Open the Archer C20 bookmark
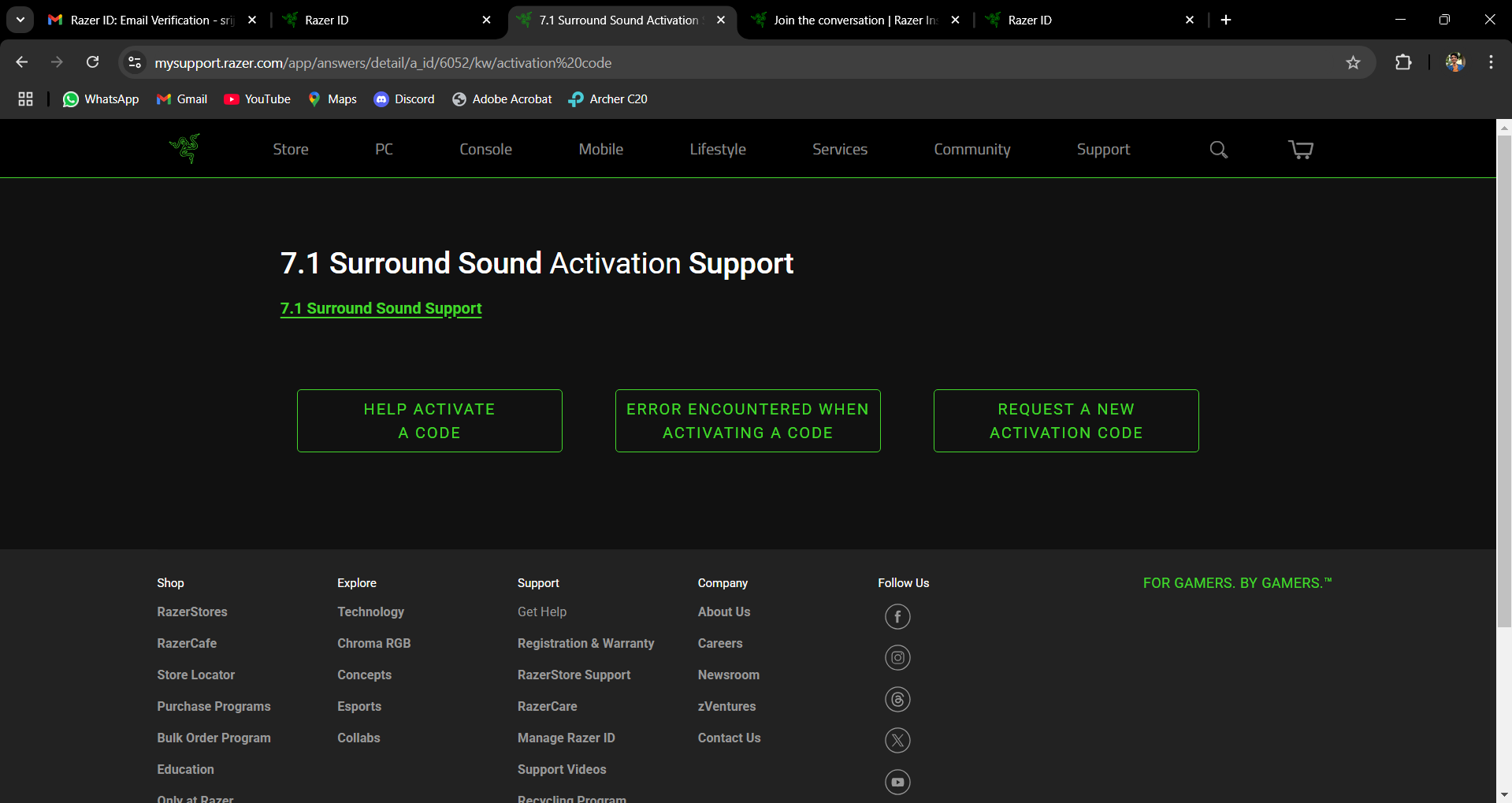Image resolution: width=1512 pixels, height=803 pixels. pos(608,99)
